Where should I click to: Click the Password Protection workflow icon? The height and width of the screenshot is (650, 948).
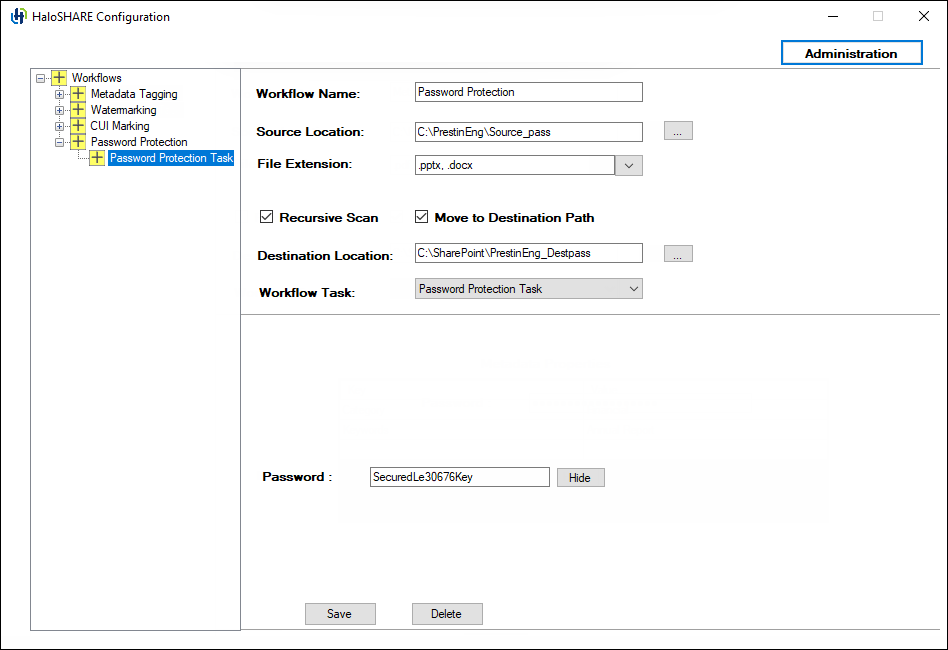[77, 141]
